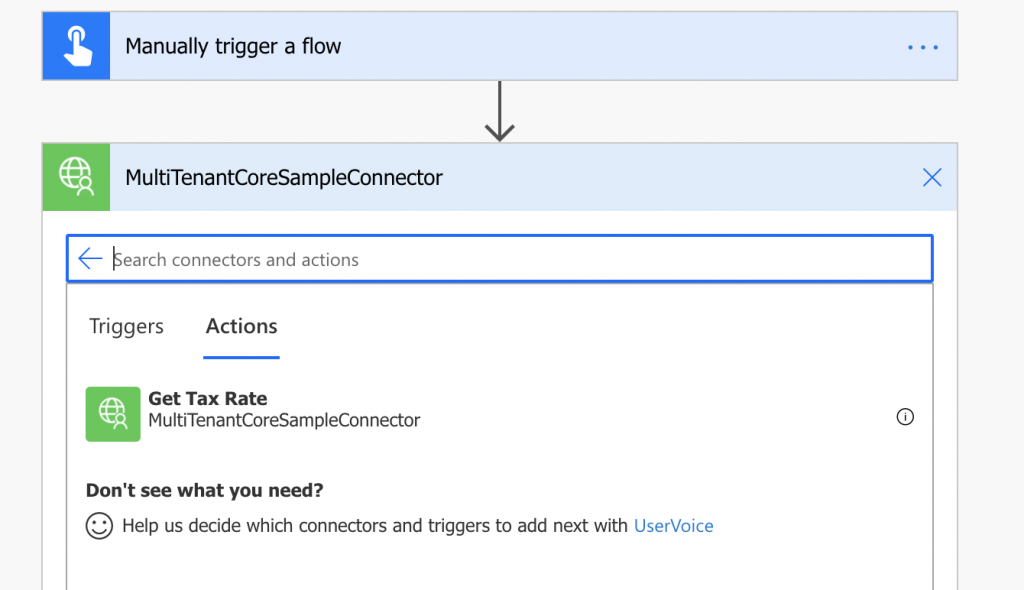
Task: Click the manual trigger hand icon
Action: pyautogui.click(x=76, y=45)
